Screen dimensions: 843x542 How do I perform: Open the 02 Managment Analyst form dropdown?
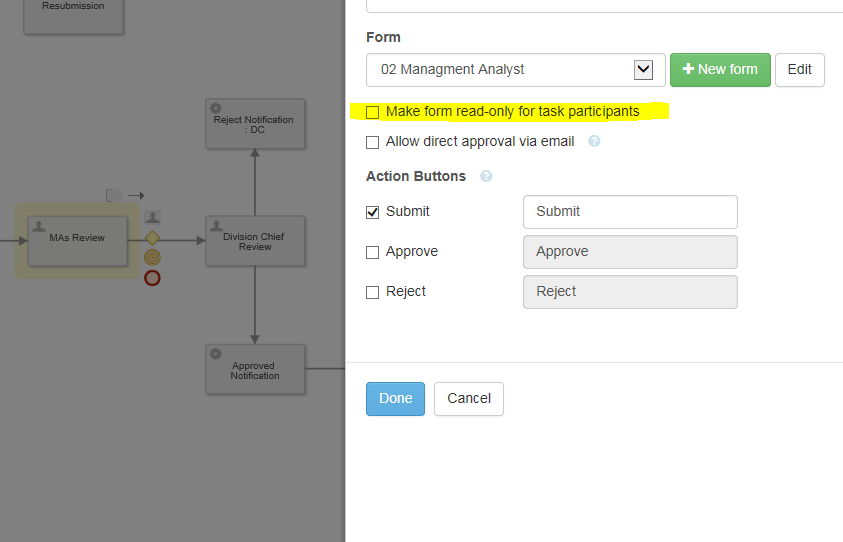644,70
